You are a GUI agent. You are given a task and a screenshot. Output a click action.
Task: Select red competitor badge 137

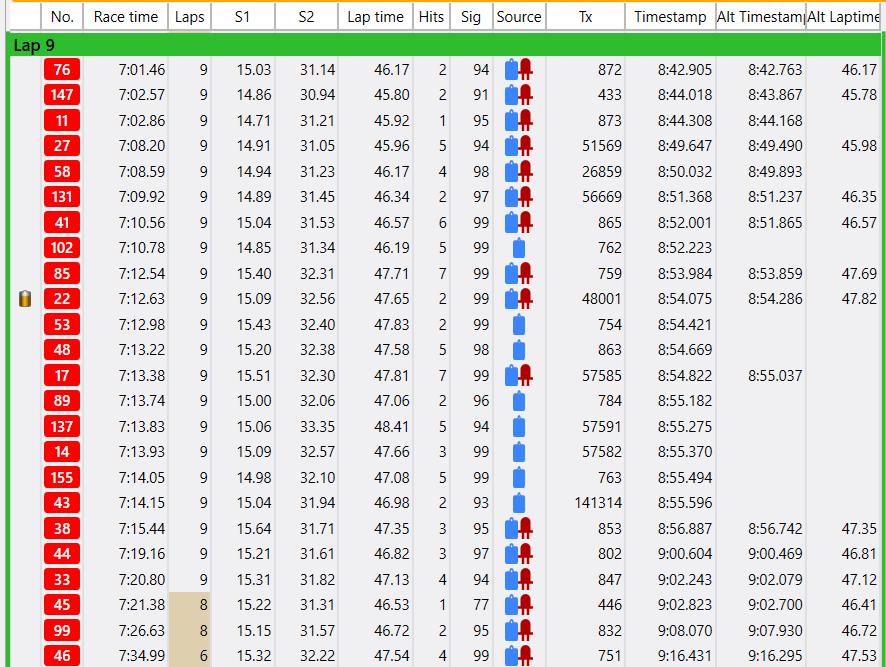pyautogui.click(x=62, y=427)
